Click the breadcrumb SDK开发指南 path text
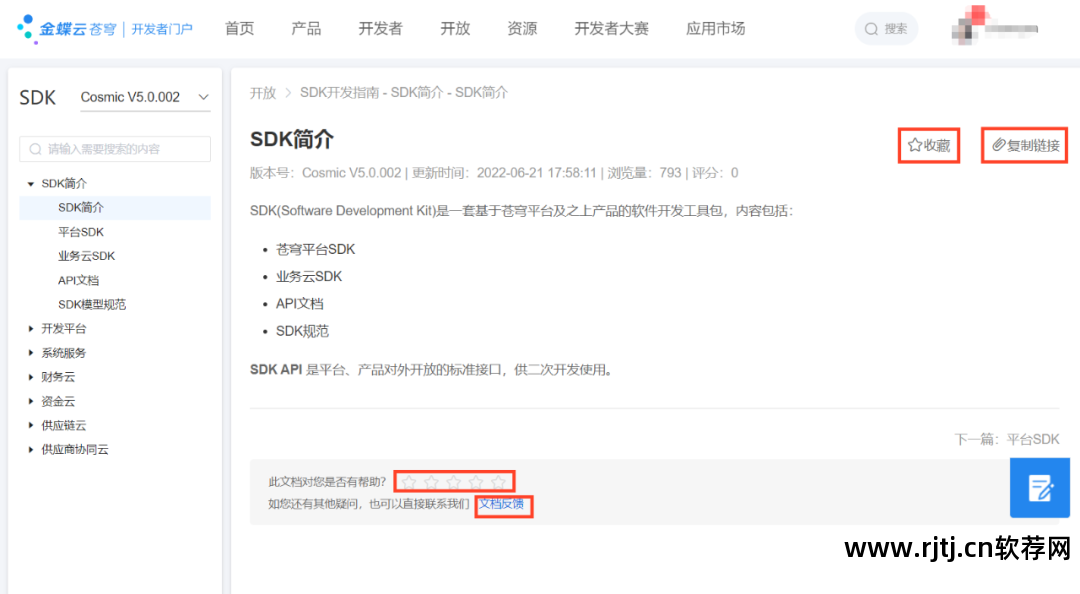This screenshot has width=1080, height=594. click(x=404, y=93)
